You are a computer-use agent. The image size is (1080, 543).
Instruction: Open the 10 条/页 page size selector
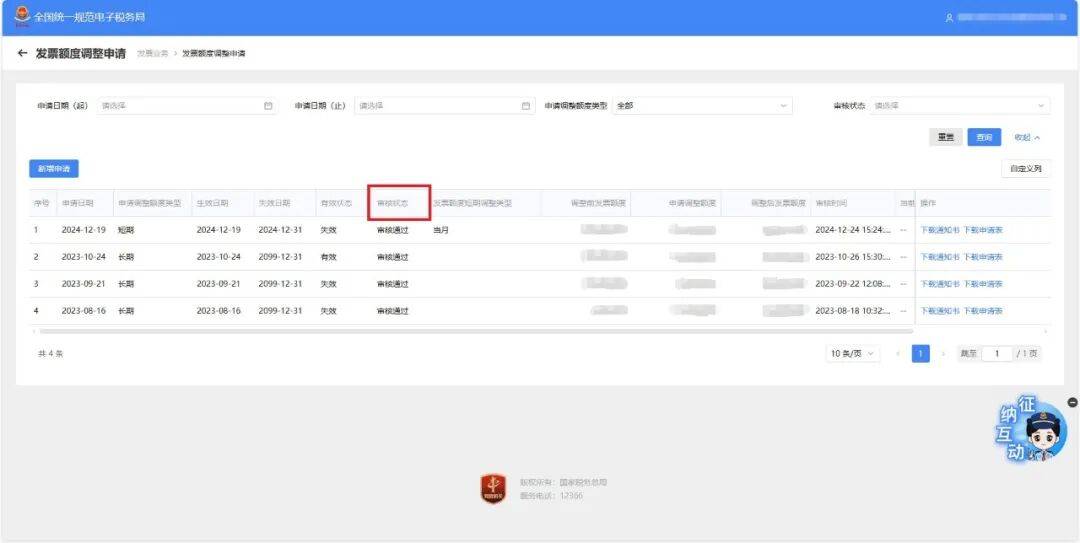point(853,354)
